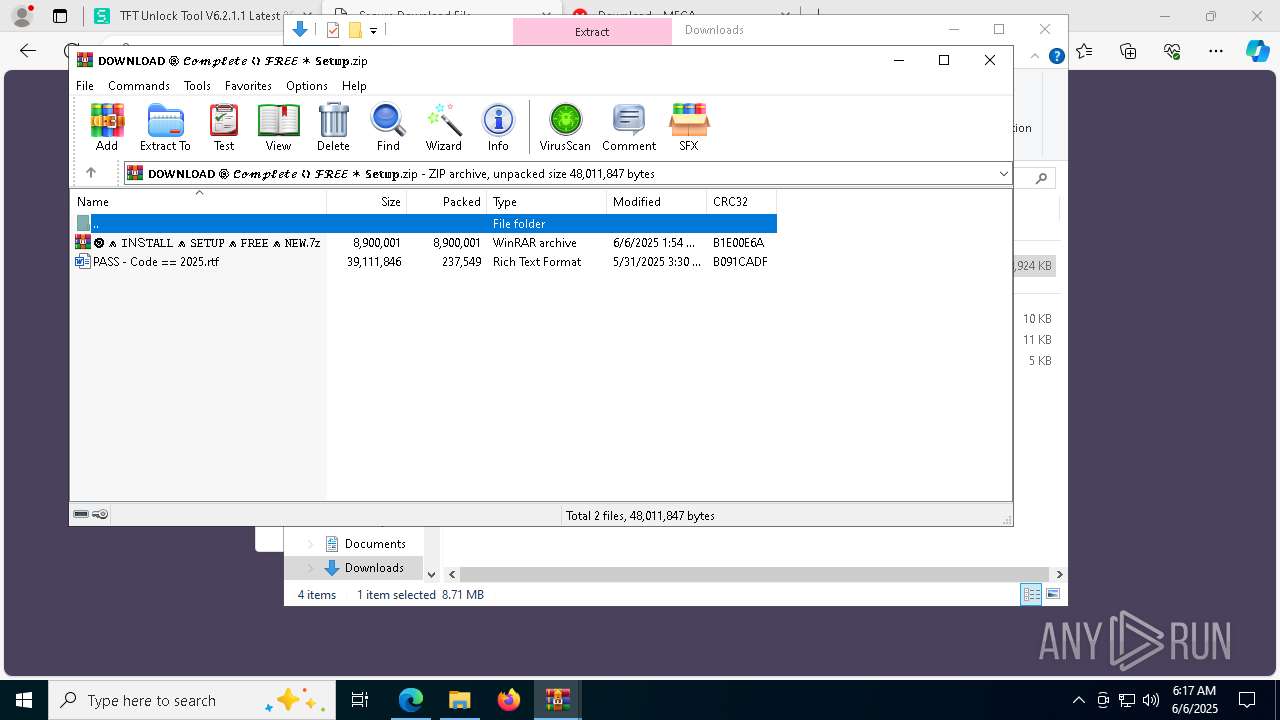Click the Delete trash icon
This screenshot has height=720, width=1280.
[x=333, y=127]
